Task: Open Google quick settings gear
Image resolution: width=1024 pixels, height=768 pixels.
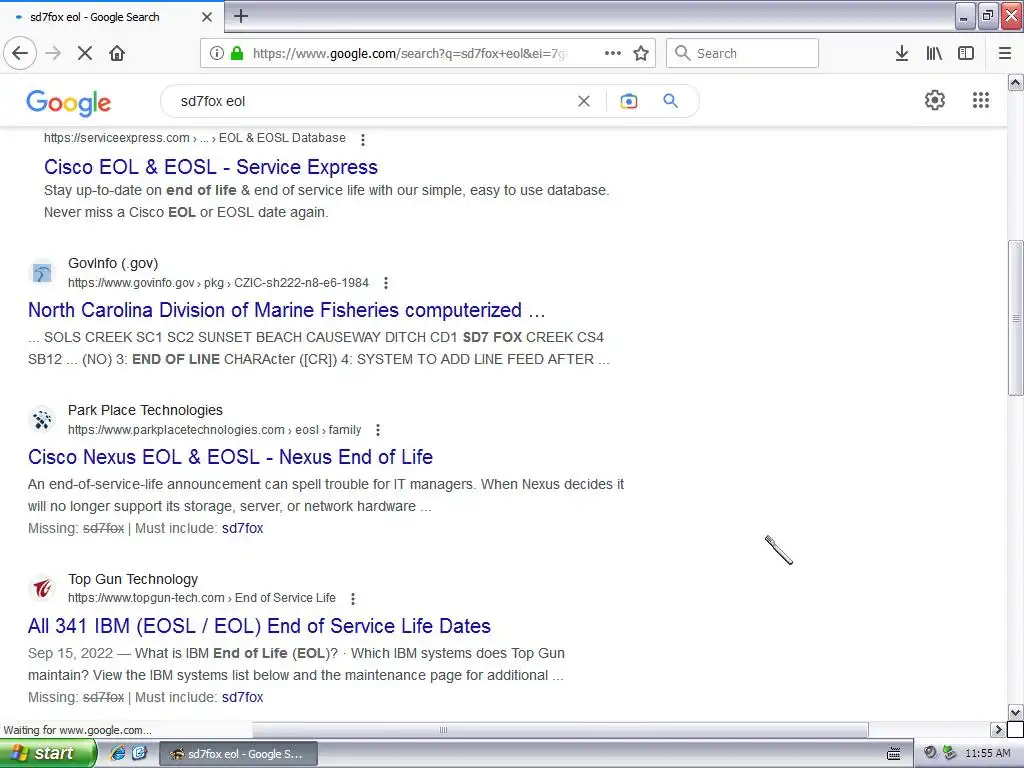Action: [935, 100]
